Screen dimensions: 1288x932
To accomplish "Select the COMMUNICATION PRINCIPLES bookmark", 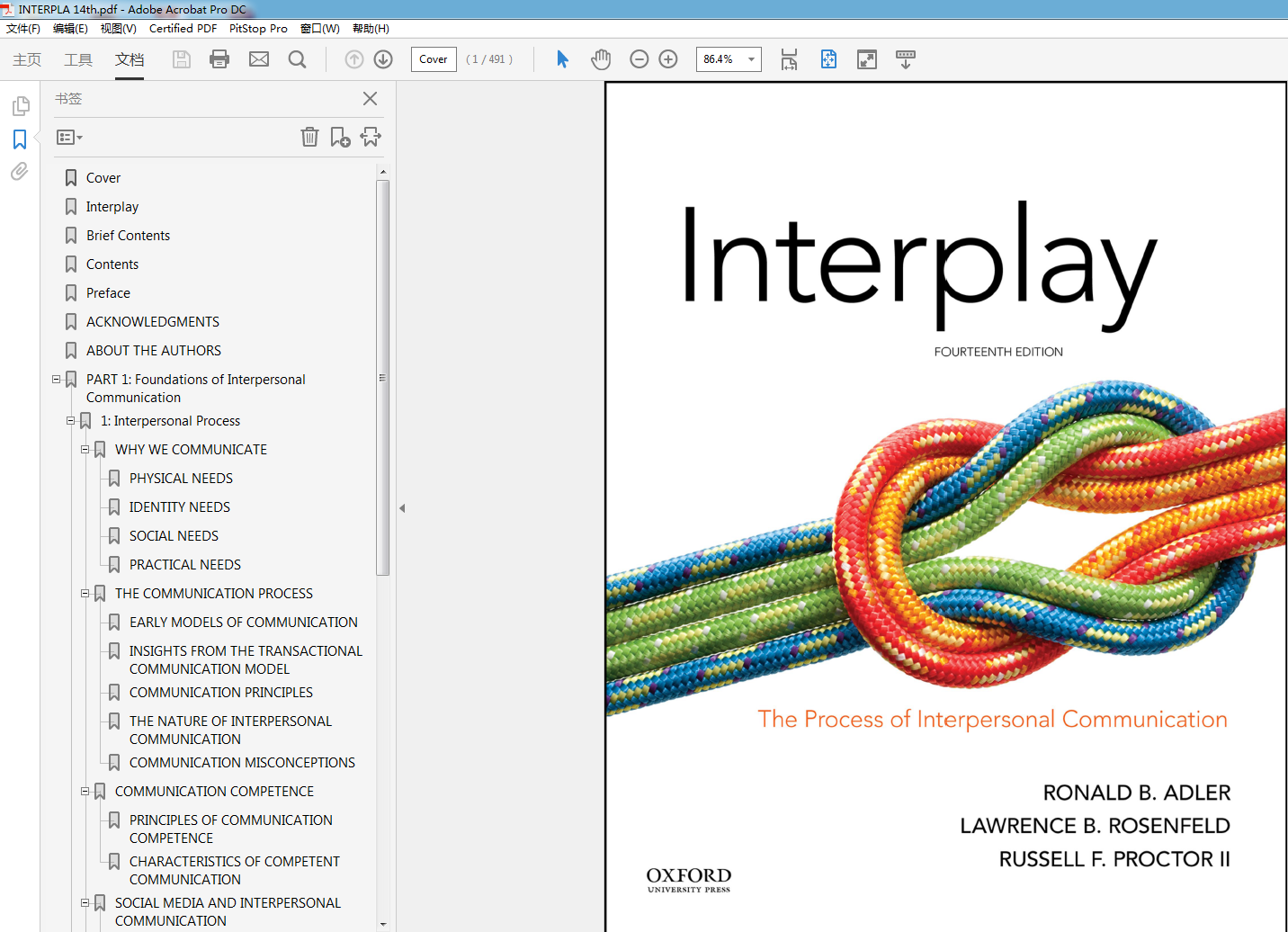I will (x=221, y=693).
